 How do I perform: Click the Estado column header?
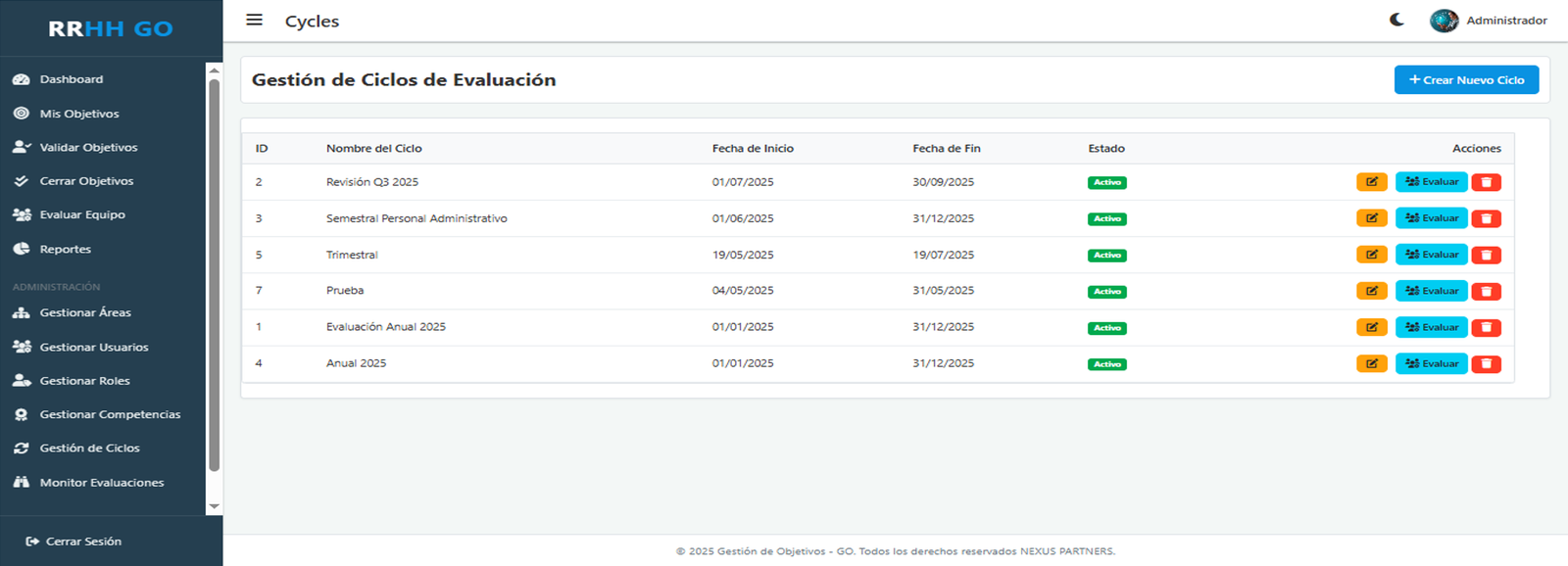1106,149
